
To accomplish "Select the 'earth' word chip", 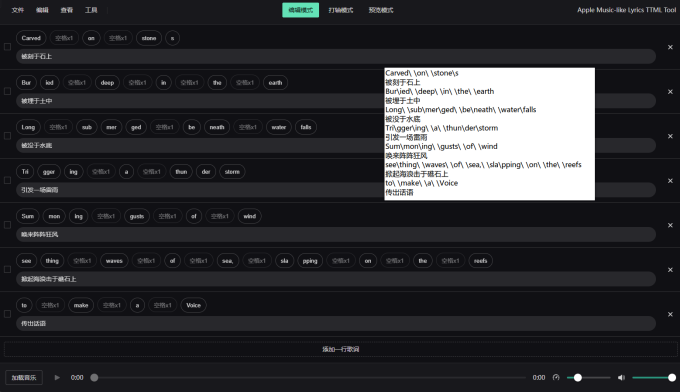I will 275,83.
